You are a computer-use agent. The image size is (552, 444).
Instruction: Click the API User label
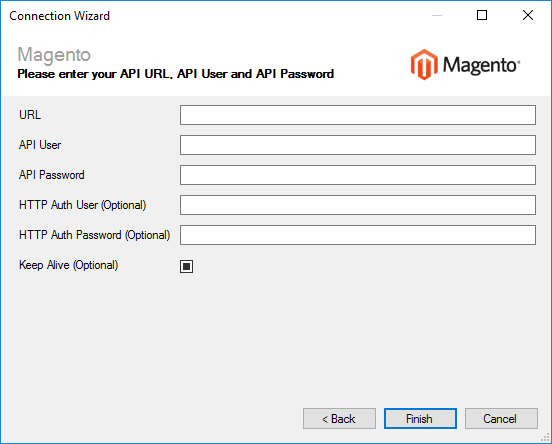point(40,145)
